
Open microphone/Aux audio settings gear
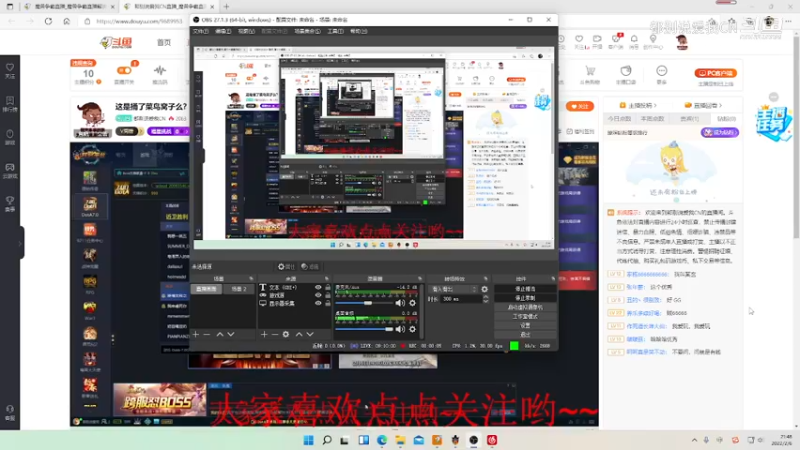point(412,303)
